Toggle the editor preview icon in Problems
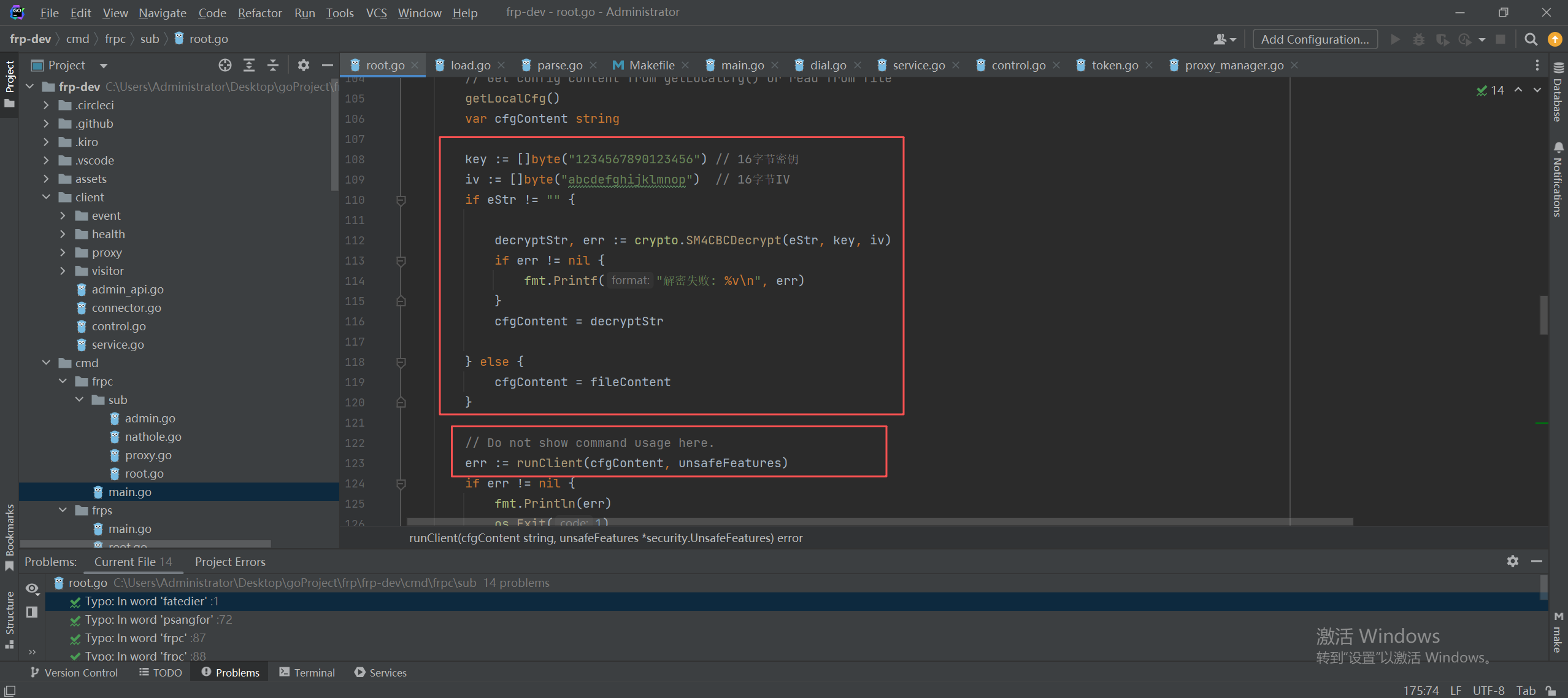Viewport: 1568px width, 698px height. (33, 611)
